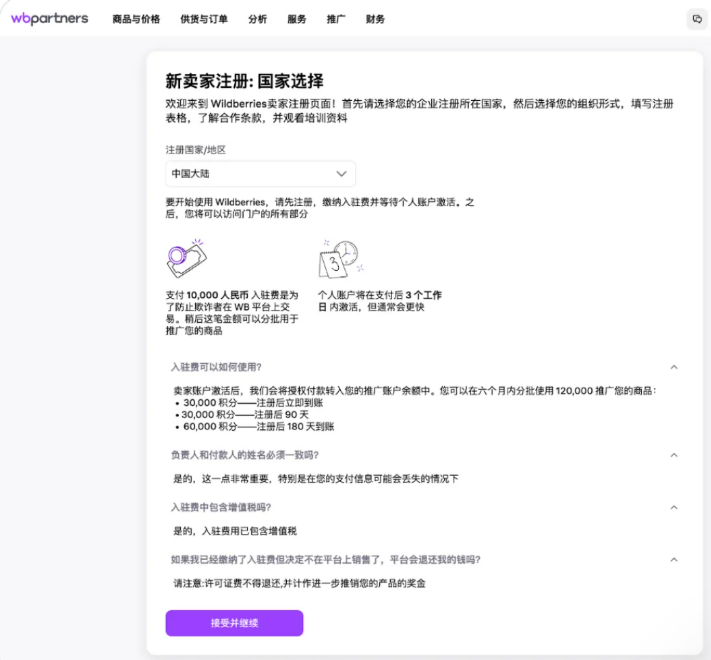Screen dimensions: 711x660
Task: Click the 30,000 积分——注册后立即到账 line
Action: coord(249,403)
